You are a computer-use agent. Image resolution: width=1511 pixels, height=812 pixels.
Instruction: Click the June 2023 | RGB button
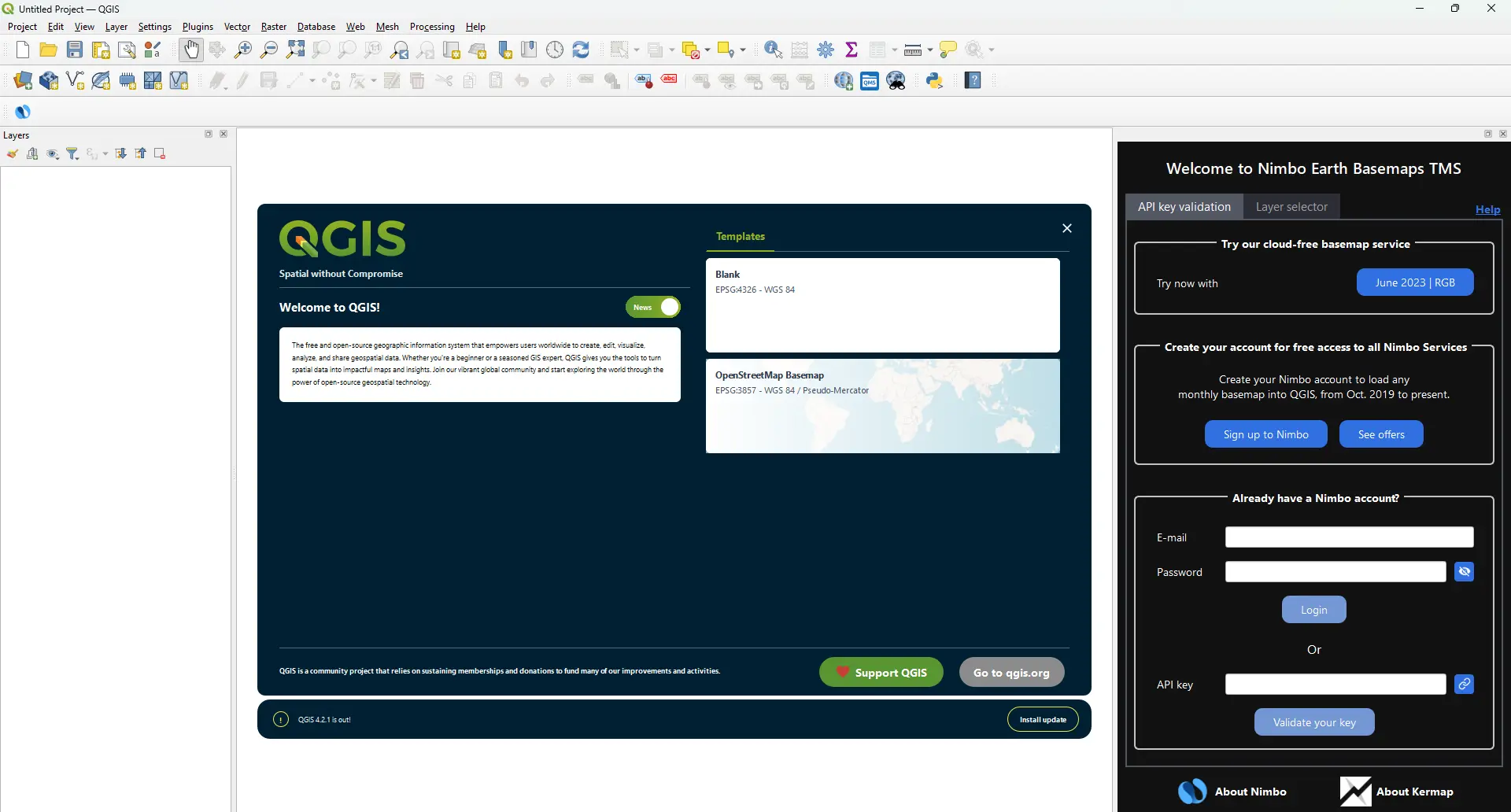pos(1415,282)
